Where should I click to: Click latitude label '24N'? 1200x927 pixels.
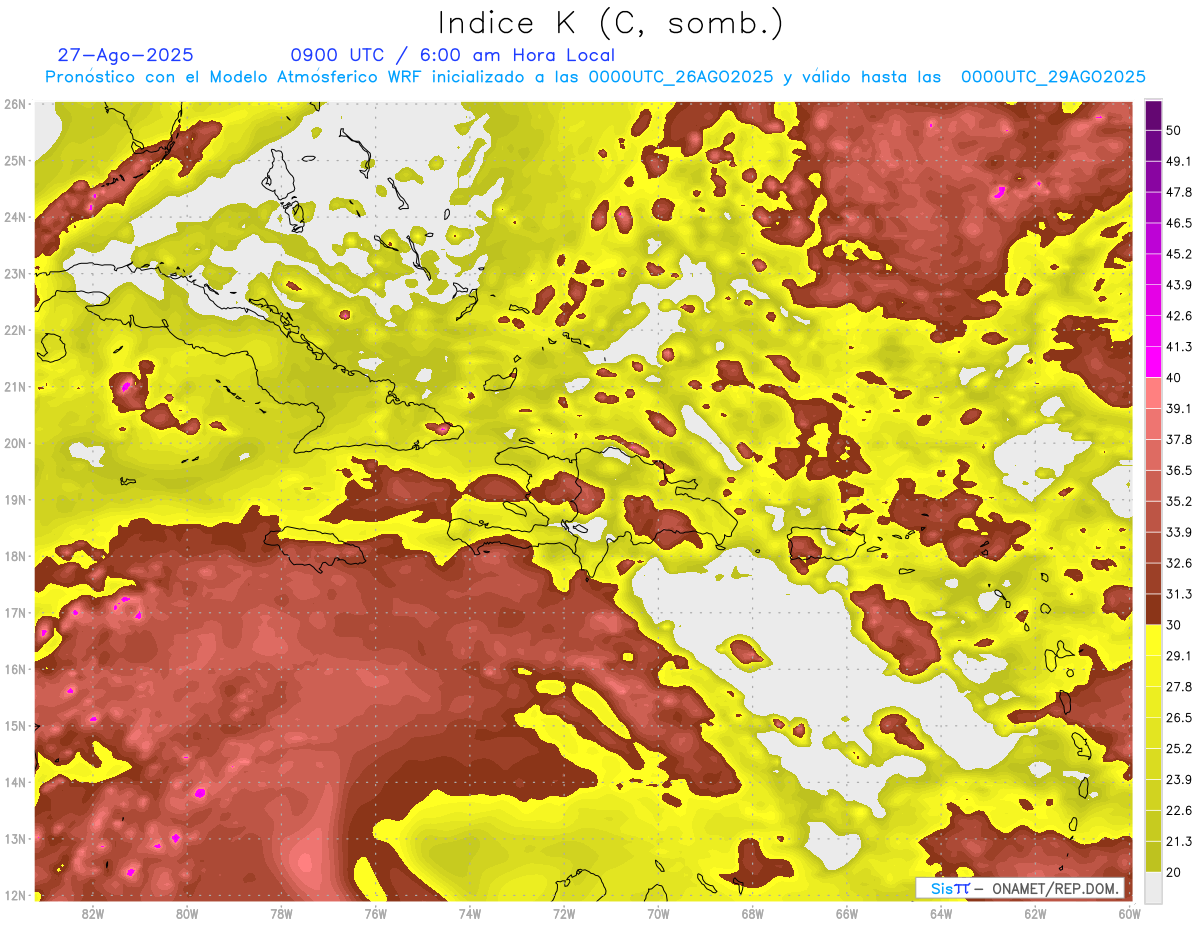pyautogui.click(x=15, y=217)
